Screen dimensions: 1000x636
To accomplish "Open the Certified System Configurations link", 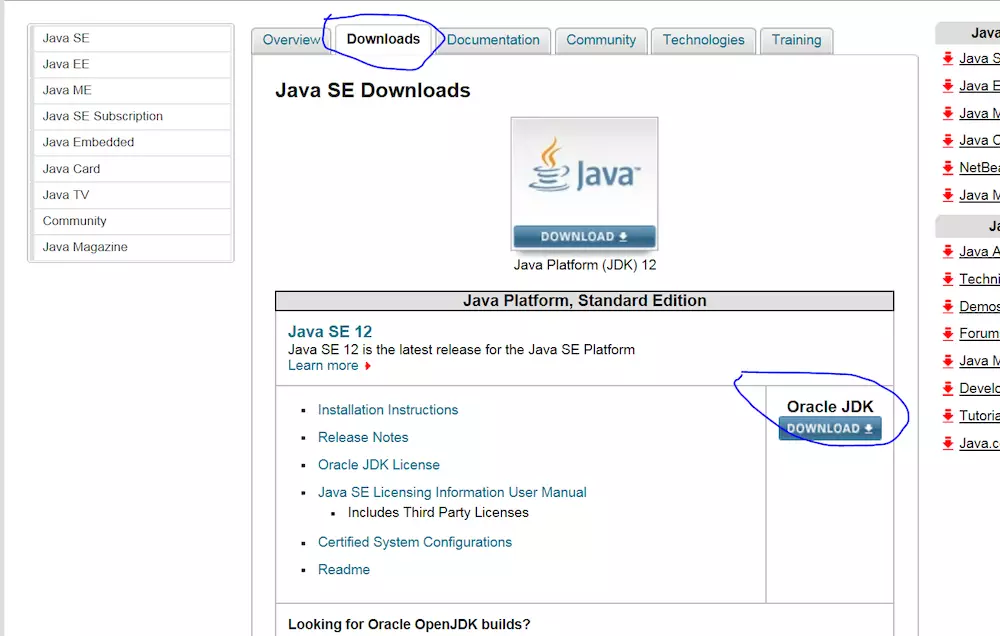I will click(x=415, y=542).
